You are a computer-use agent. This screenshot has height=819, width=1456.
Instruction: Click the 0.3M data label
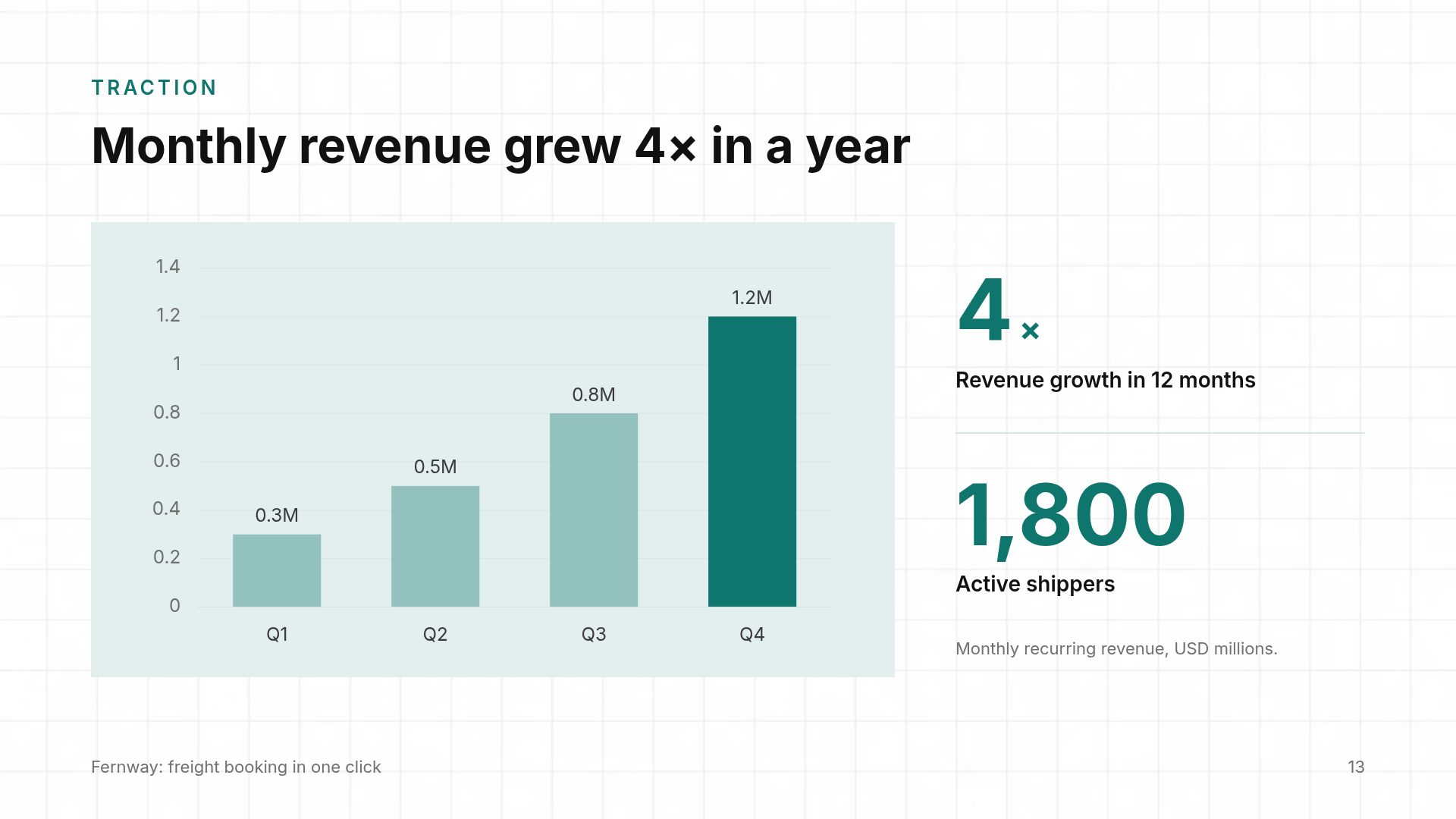[x=277, y=515]
